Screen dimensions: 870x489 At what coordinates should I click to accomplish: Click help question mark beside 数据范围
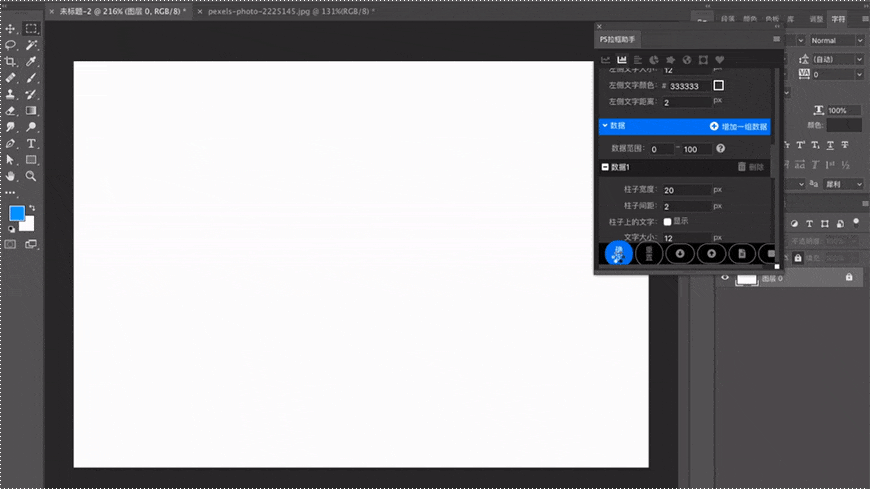(x=720, y=148)
